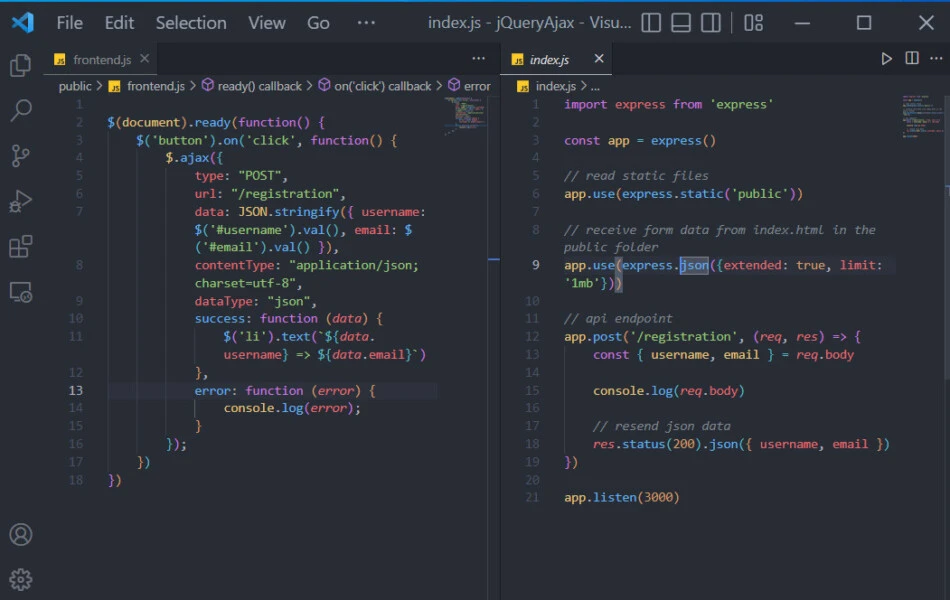The image size is (950, 600).
Task: Open the Source Control view
Action: tap(20, 156)
